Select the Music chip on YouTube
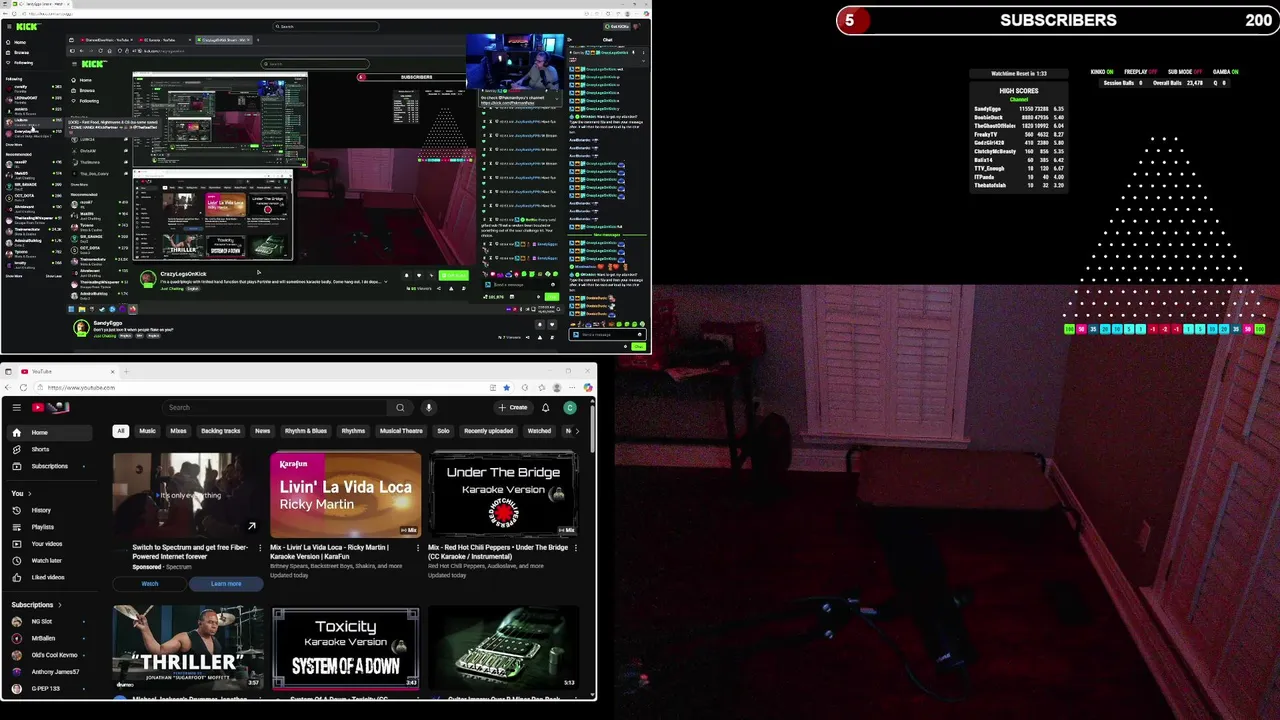 [147, 431]
